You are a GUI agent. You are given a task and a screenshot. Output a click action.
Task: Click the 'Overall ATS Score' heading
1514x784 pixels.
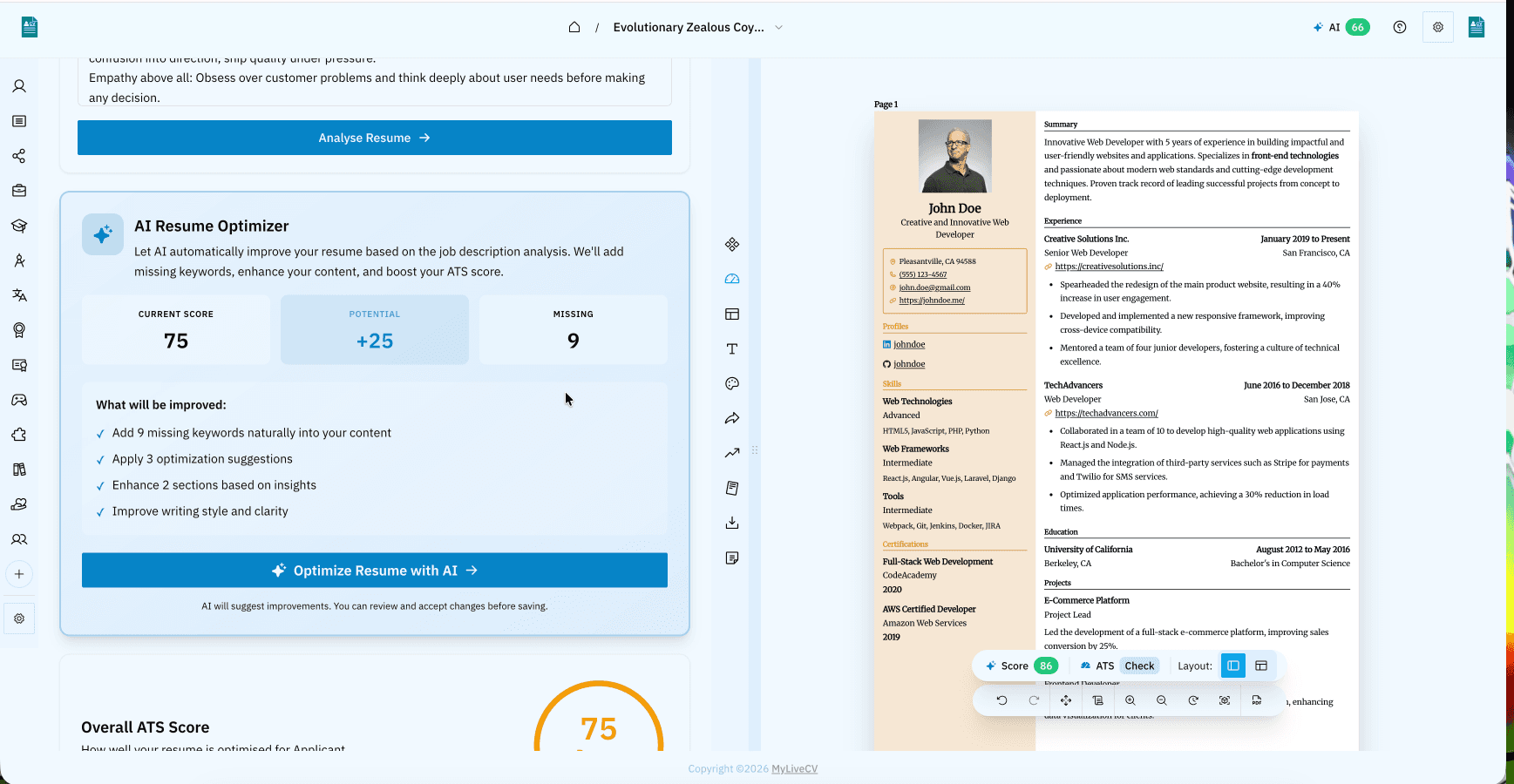click(146, 727)
